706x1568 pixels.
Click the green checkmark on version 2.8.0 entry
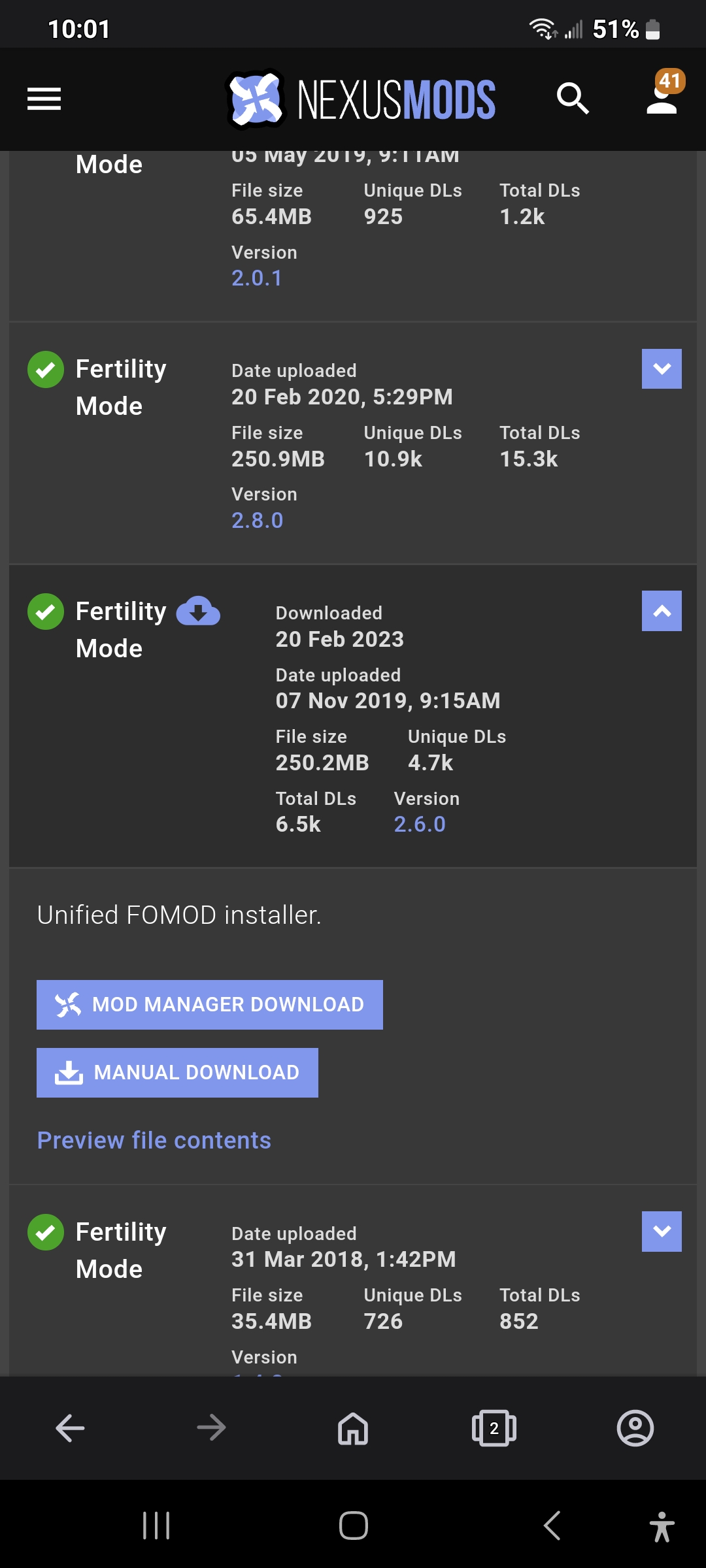pos(45,370)
